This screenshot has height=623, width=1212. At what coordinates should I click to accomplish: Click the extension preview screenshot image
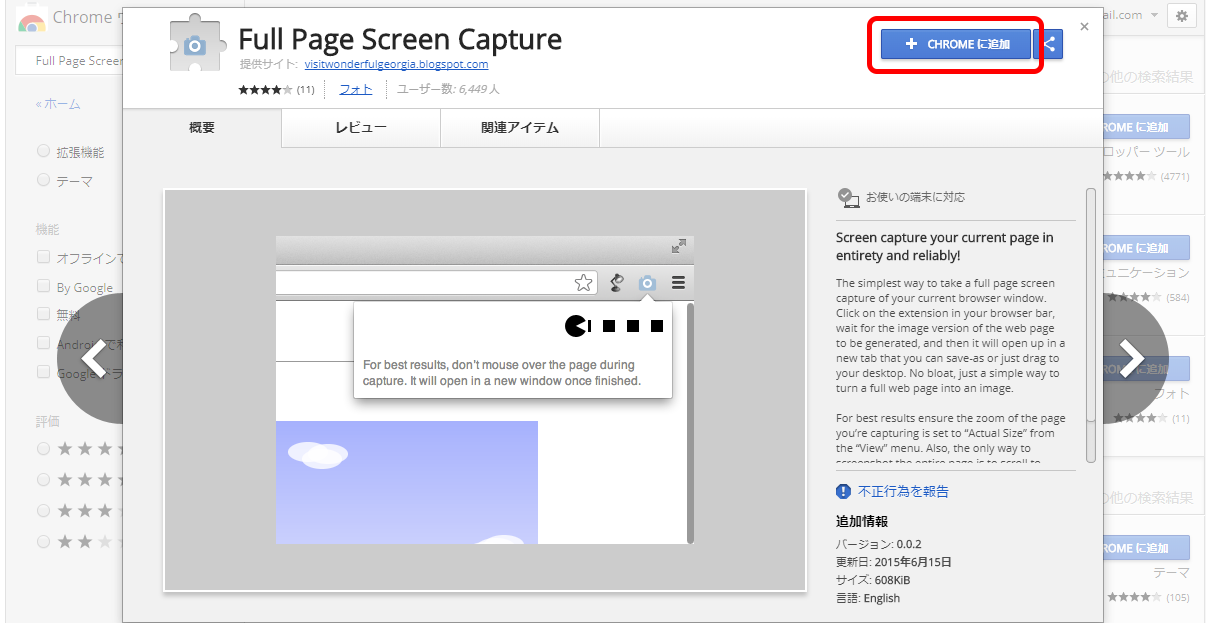click(485, 390)
